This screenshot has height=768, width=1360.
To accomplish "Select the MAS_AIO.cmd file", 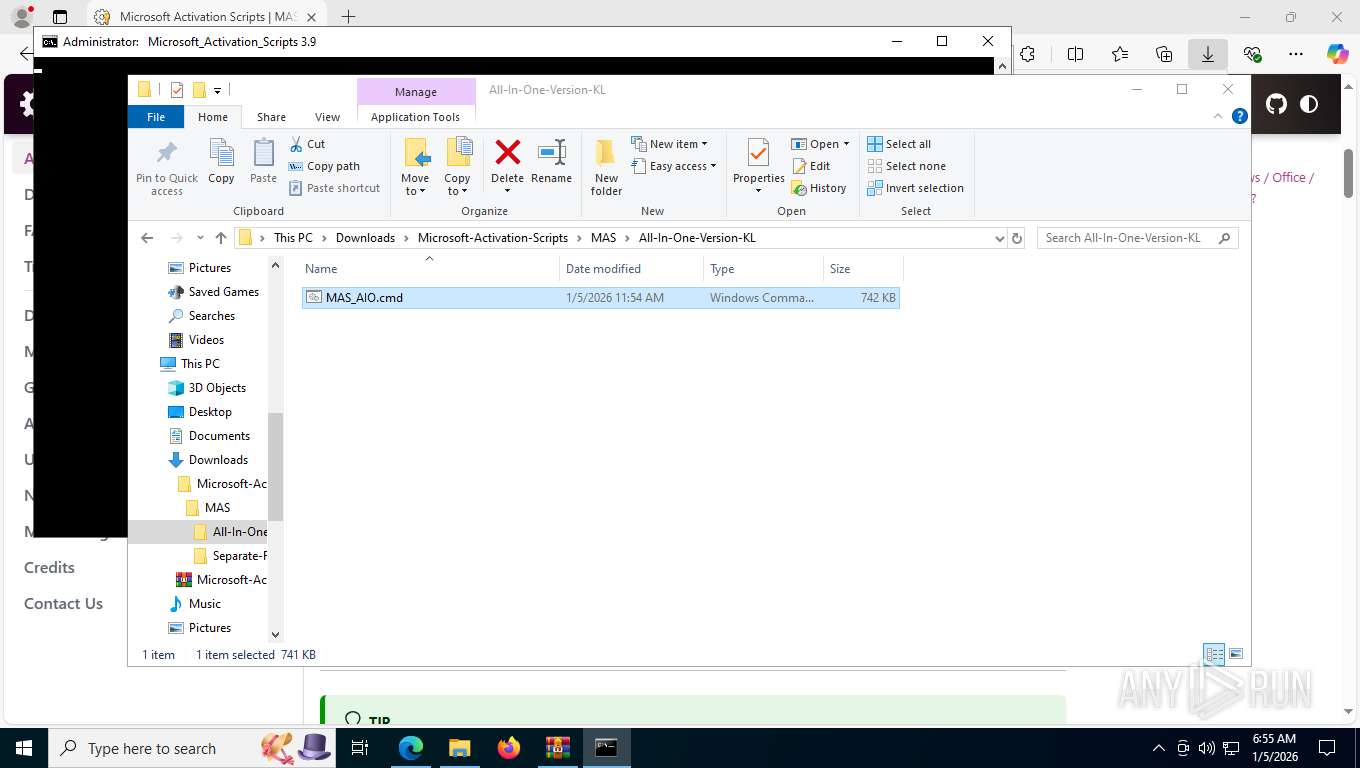I will click(601, 297).
